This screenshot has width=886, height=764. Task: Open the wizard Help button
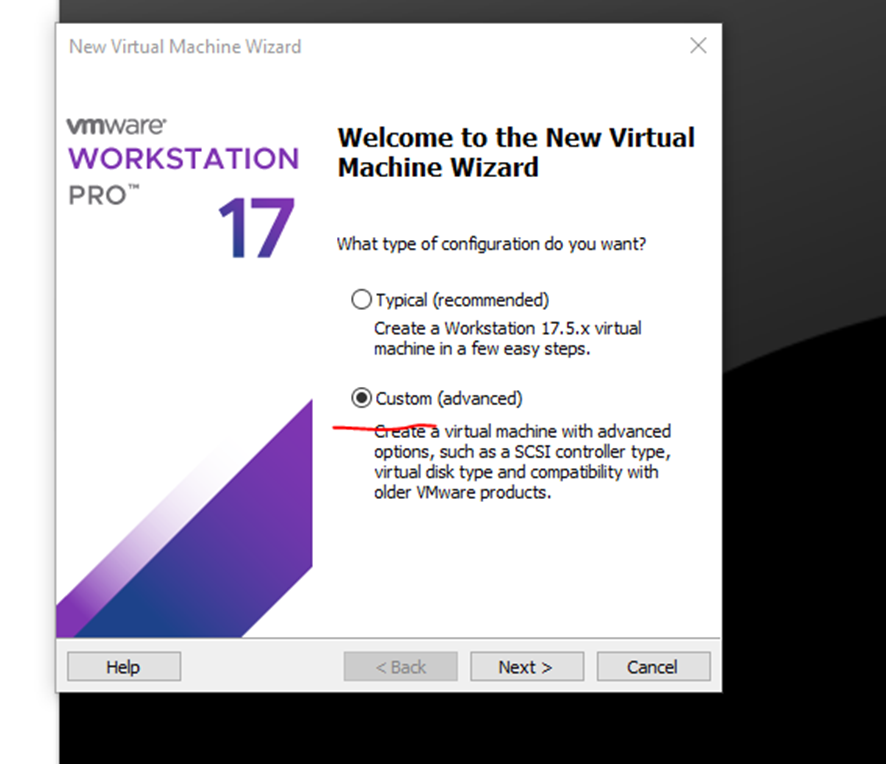tap(124, 667)
